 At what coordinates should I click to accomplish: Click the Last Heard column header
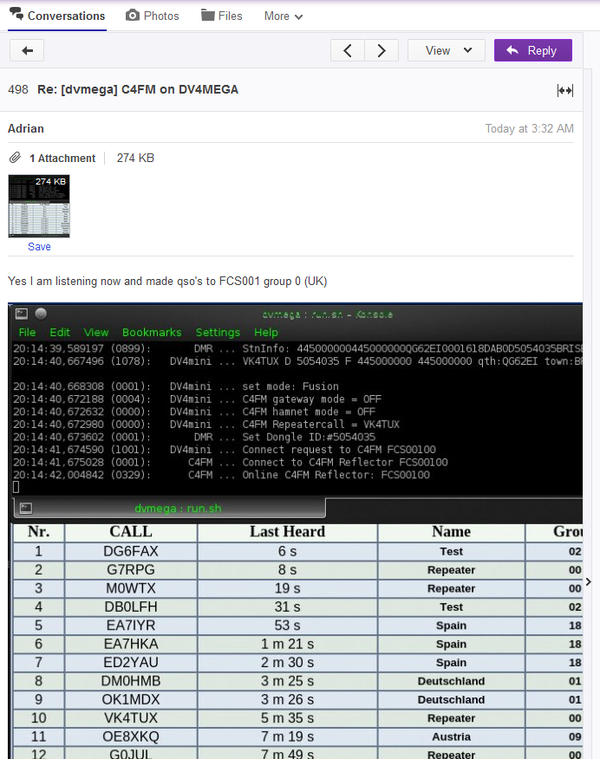point(287,531)
